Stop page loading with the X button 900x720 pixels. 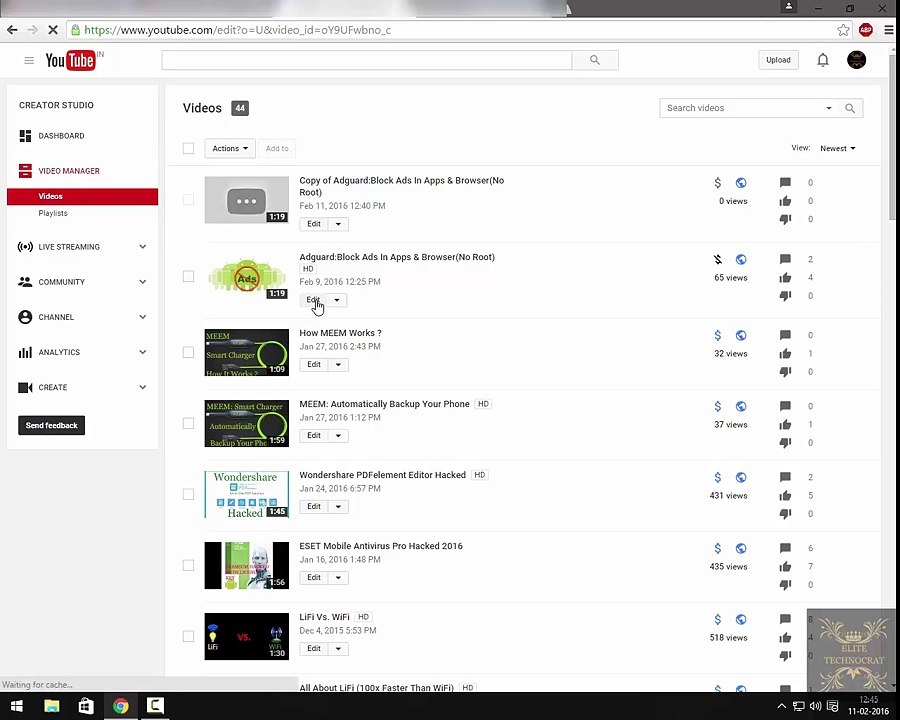pyautogui.click(x=53, y=30)
